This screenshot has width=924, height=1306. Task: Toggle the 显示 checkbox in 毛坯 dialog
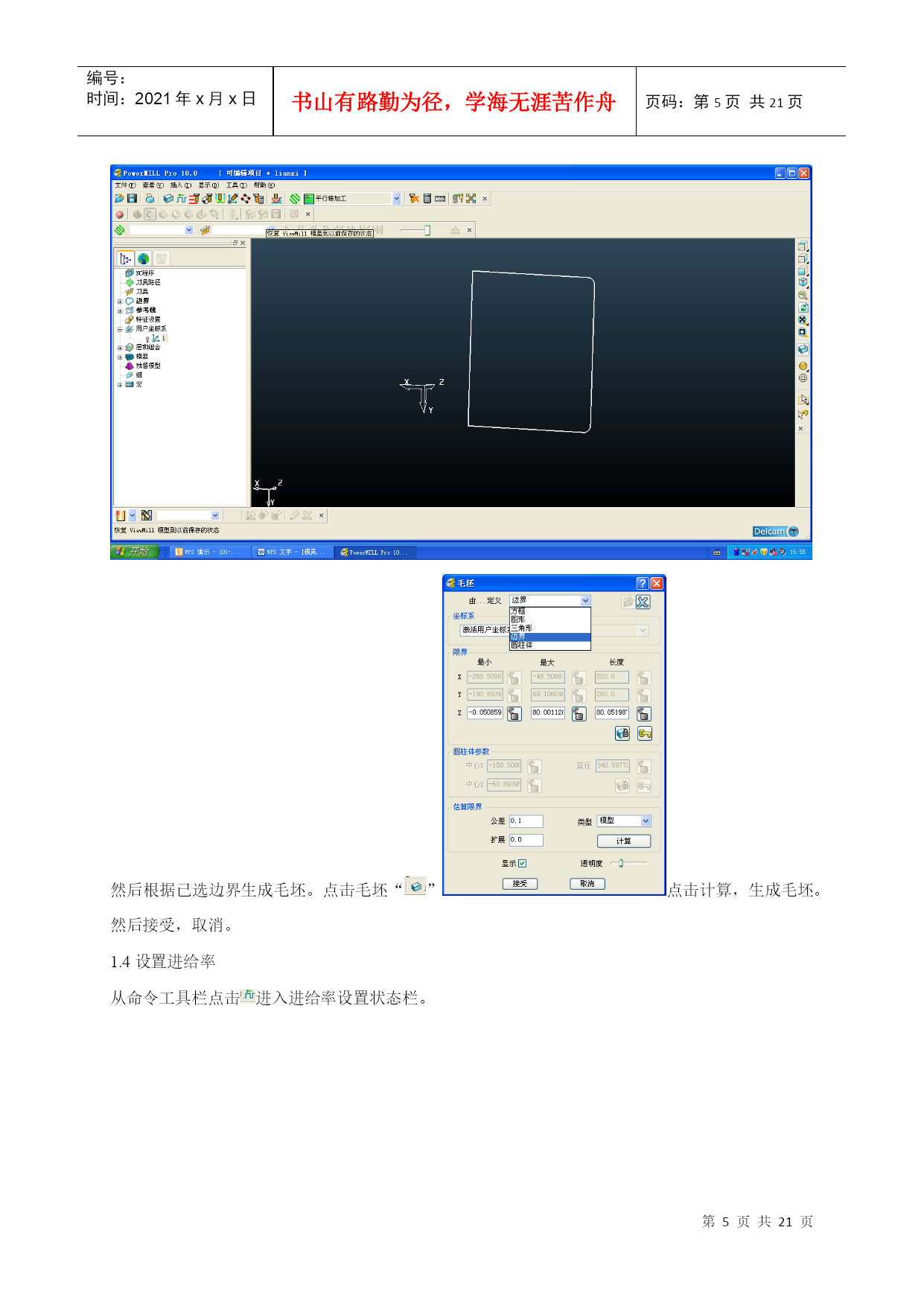click(x=523, y=864)
